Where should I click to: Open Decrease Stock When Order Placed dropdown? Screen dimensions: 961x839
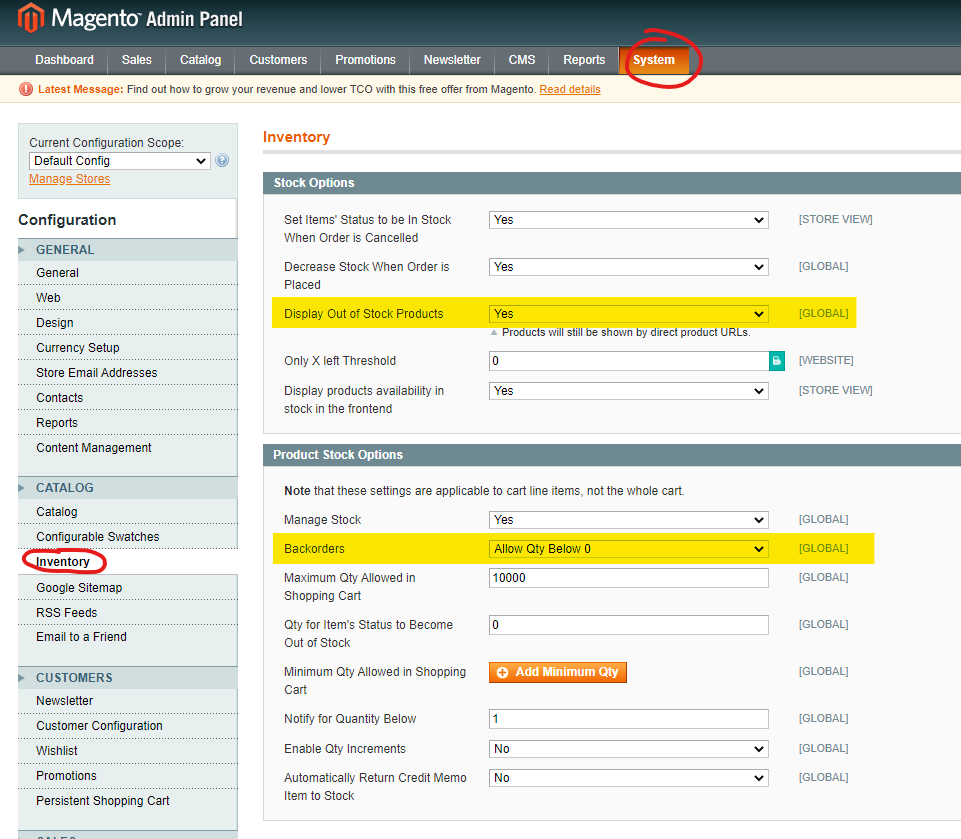click(x=628, y=267)
